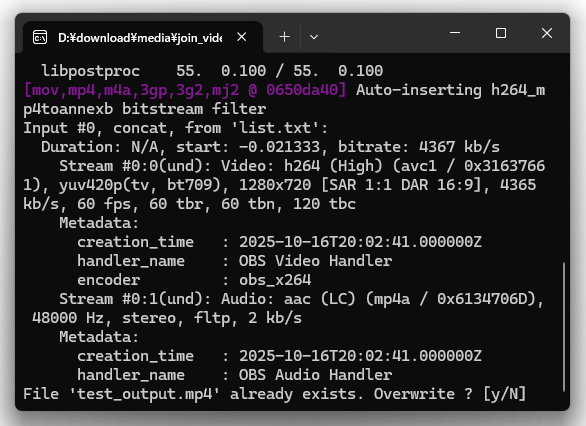Viewport: 586px width, 426px height.
Task: Click the 'test_output.mp4' filename text
Action: [x=145, y=394]
